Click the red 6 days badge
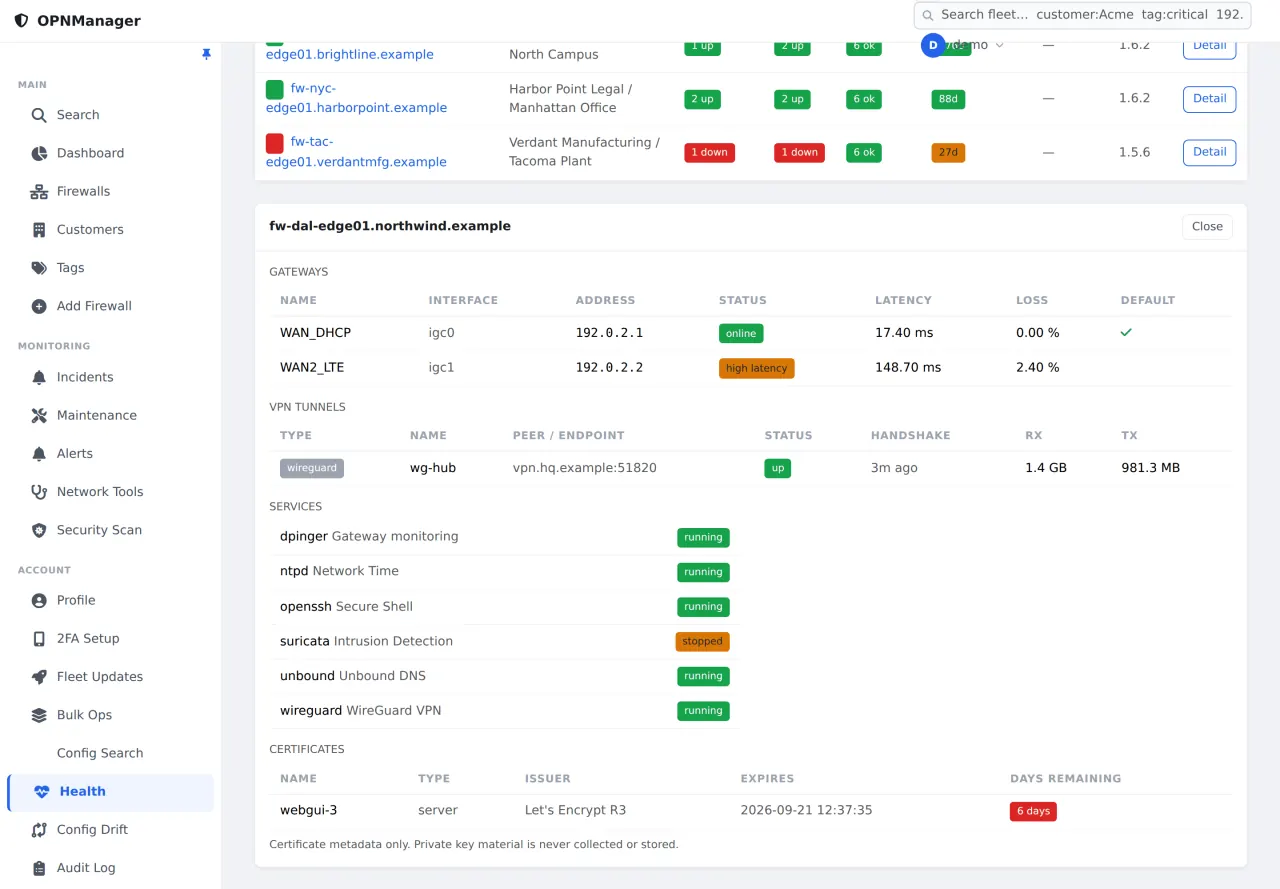Image resolution: width=1280 pixels, height=889 pixels. tap(1033, 811)
